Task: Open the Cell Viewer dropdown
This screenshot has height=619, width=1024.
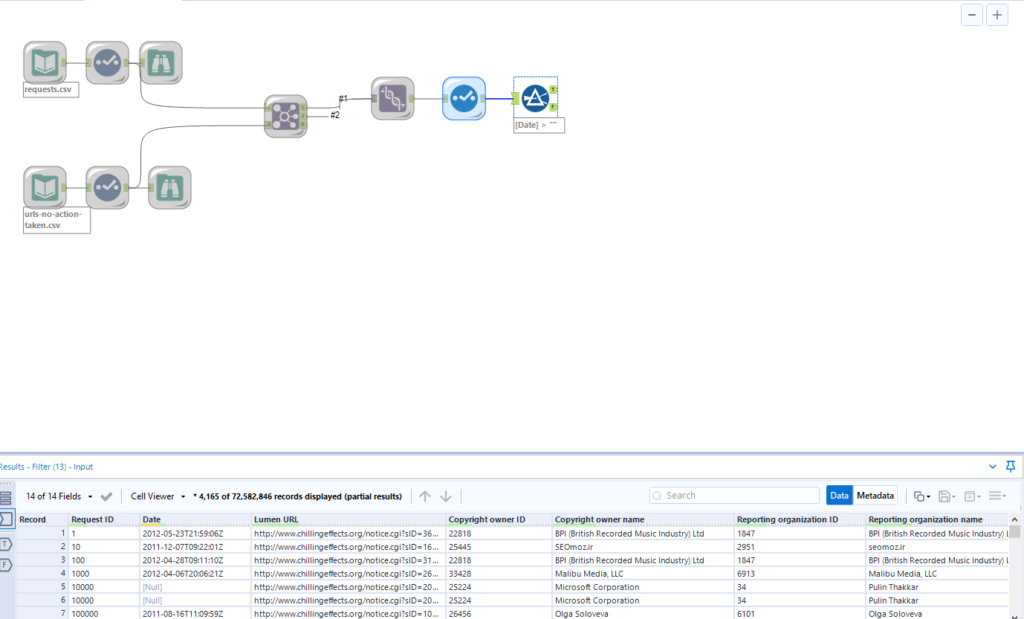Action: (x=157, y=496)
